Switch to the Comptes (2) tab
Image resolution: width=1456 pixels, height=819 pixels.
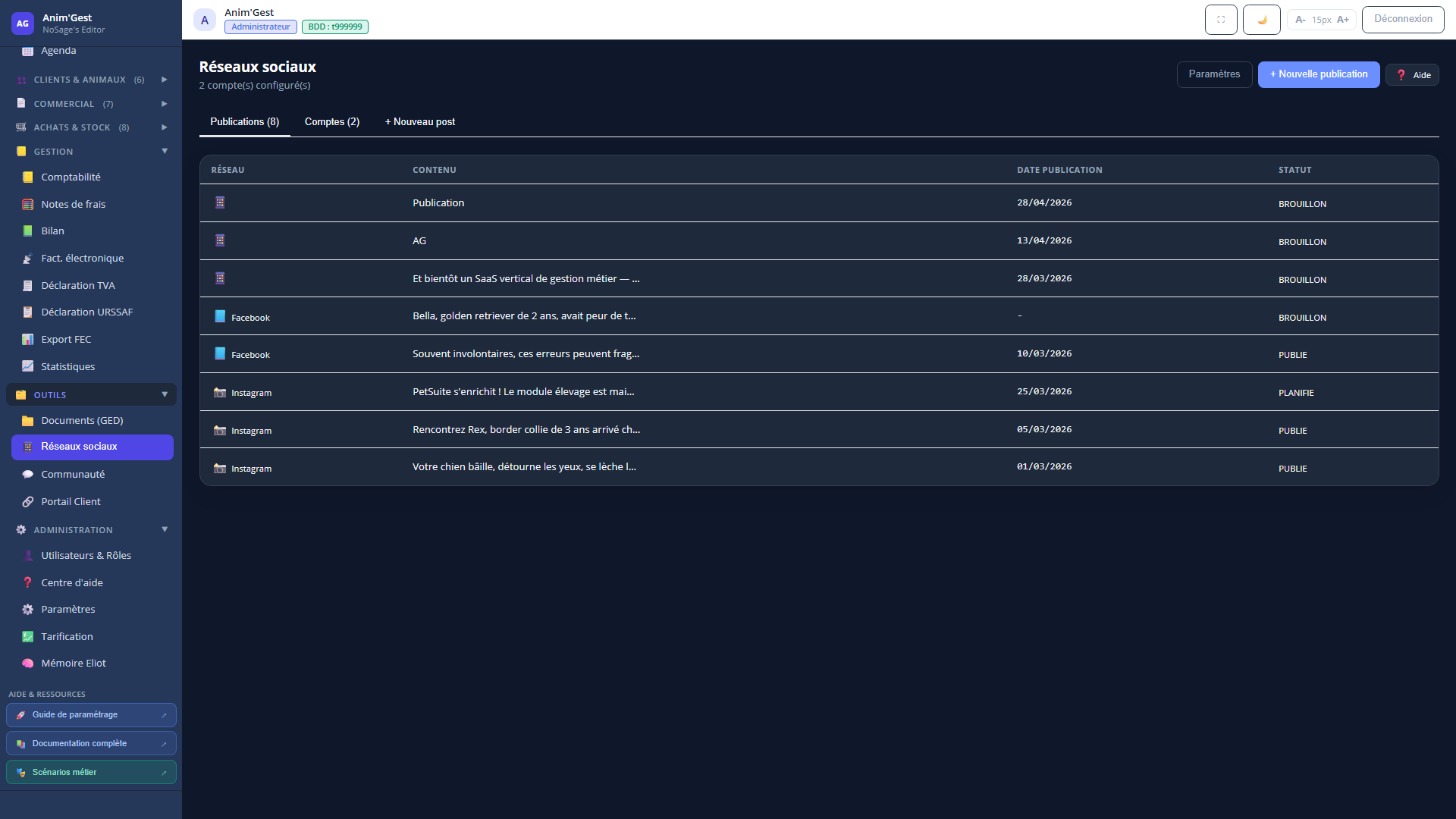click(332, 122)
